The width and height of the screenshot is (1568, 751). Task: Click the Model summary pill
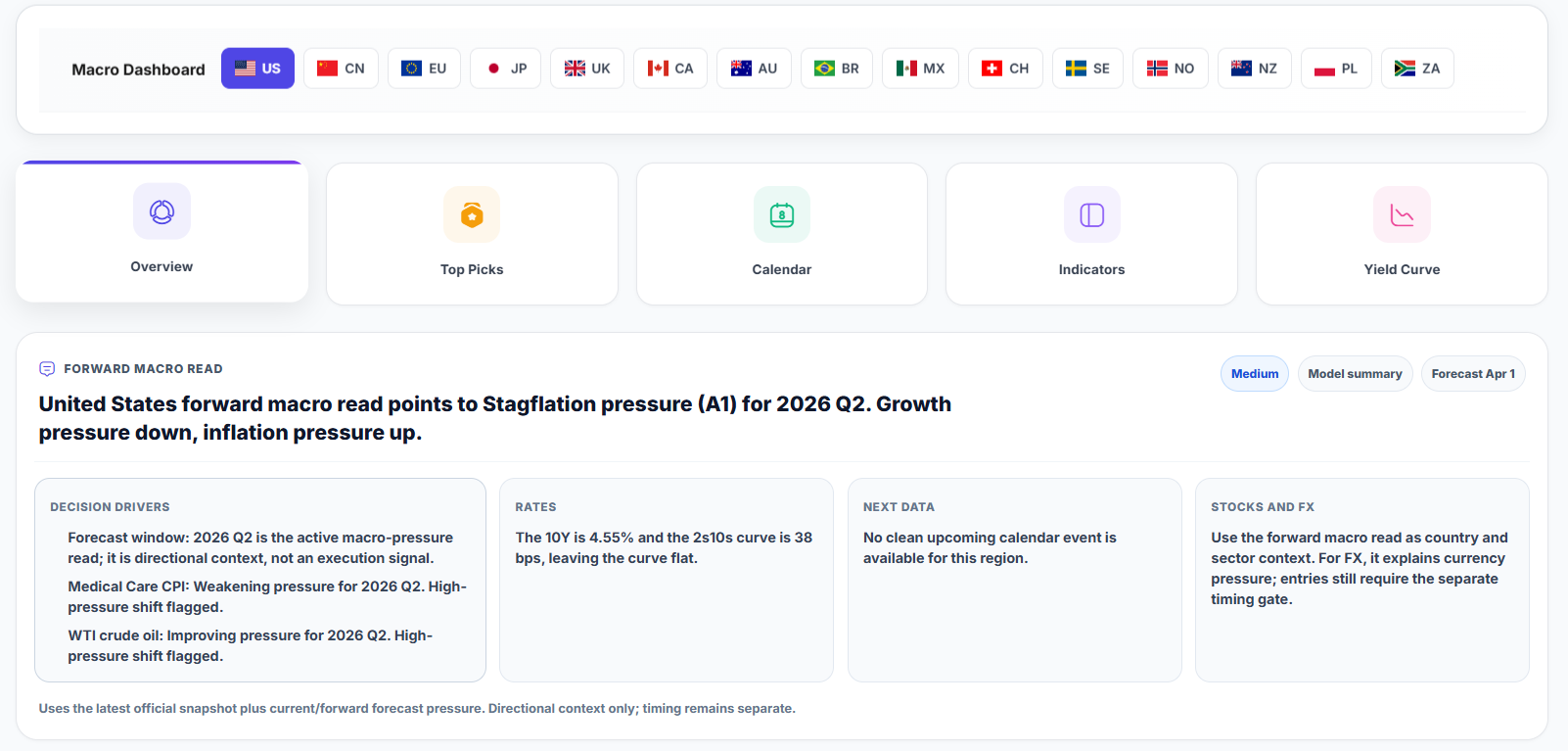pos(1355,374)
